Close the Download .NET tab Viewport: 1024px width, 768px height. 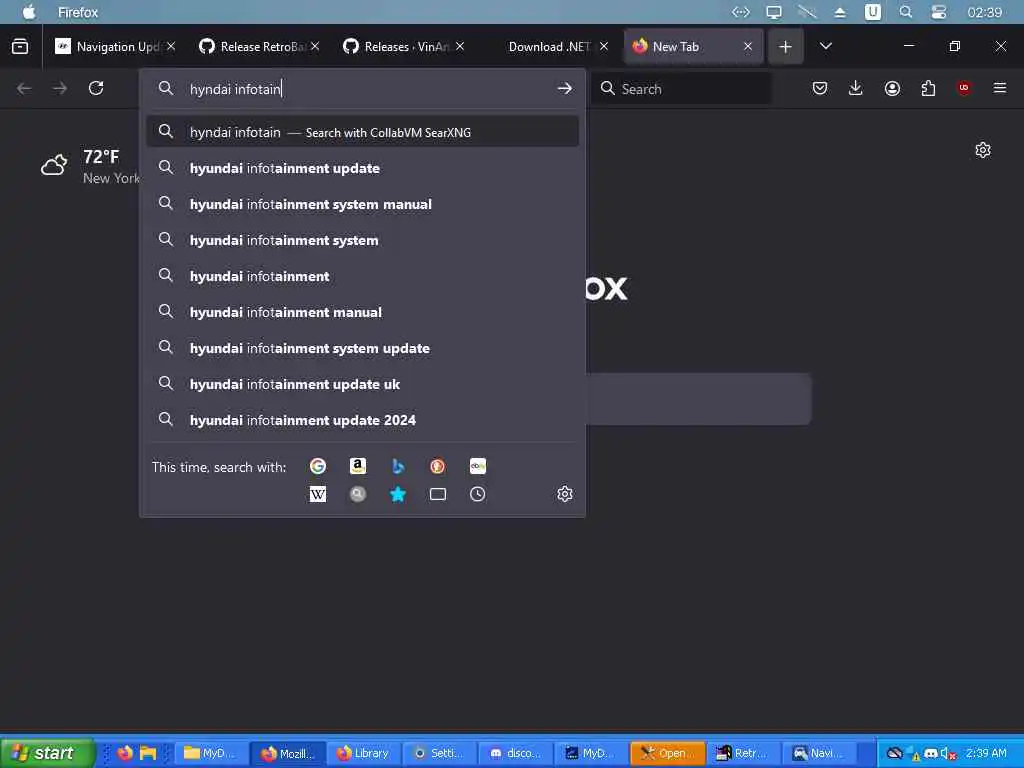coord(604,46)
